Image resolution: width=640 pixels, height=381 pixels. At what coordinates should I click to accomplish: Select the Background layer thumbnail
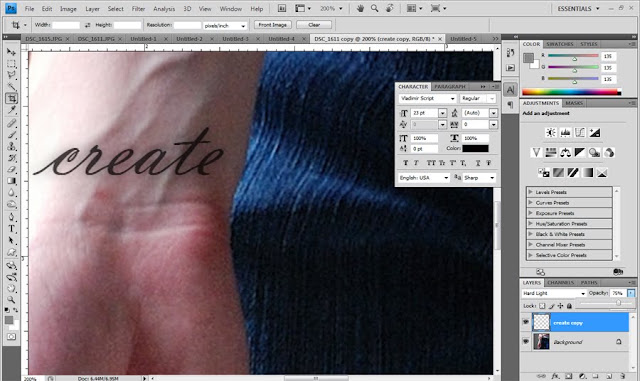tap(541, 342)
